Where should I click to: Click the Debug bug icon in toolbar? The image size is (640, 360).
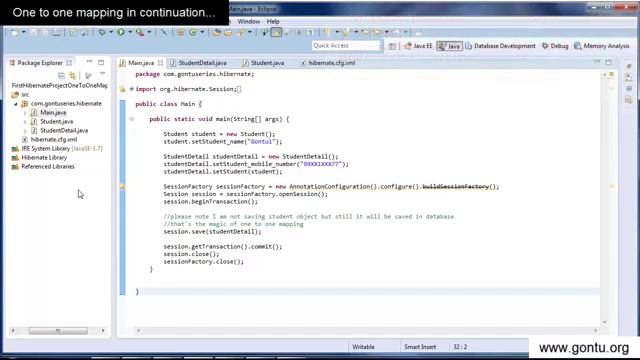pyautogui.click(x=102, y=32)
